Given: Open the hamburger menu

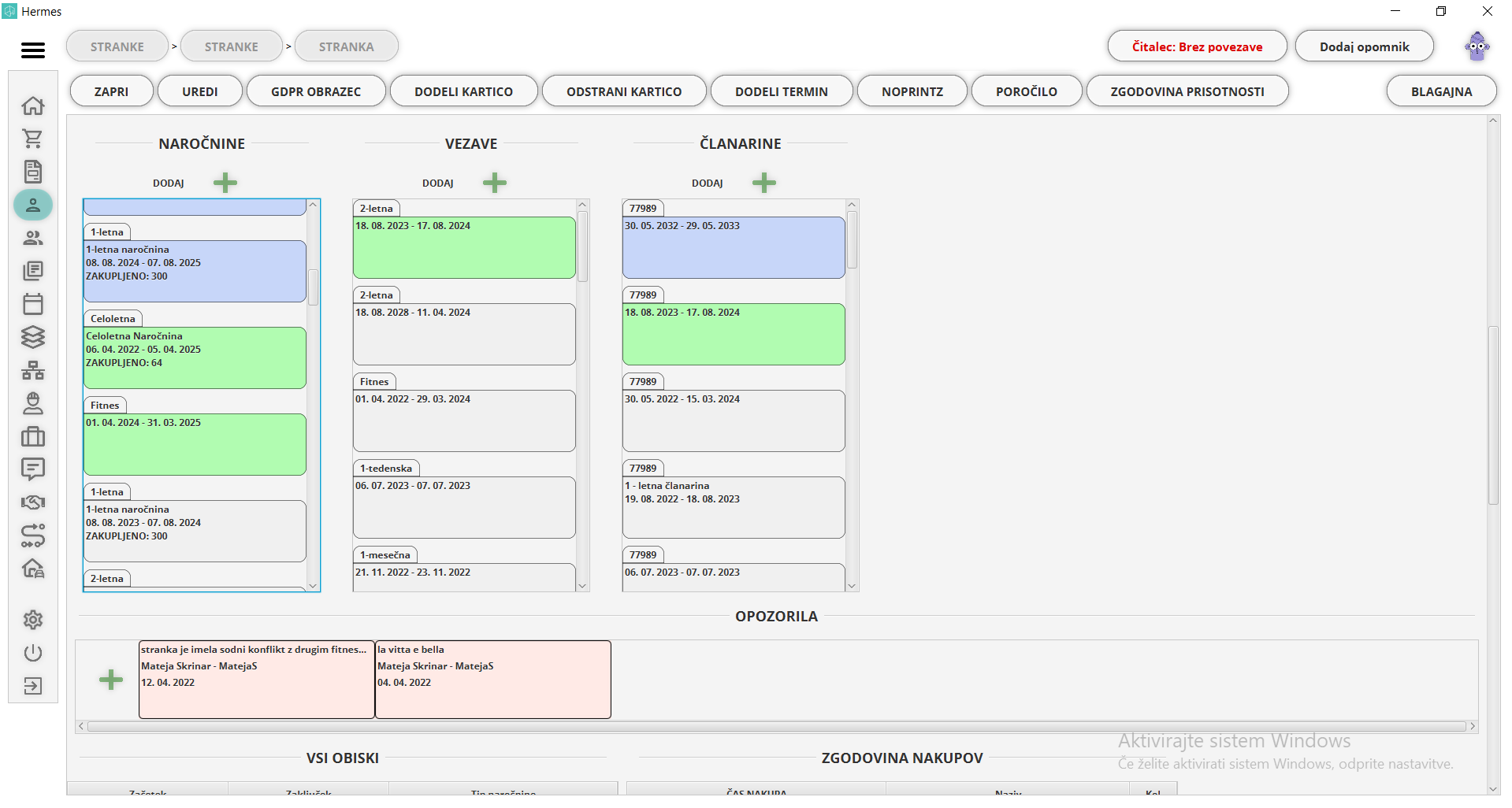Looking at the screenshot, I should [x=33, y=50].
